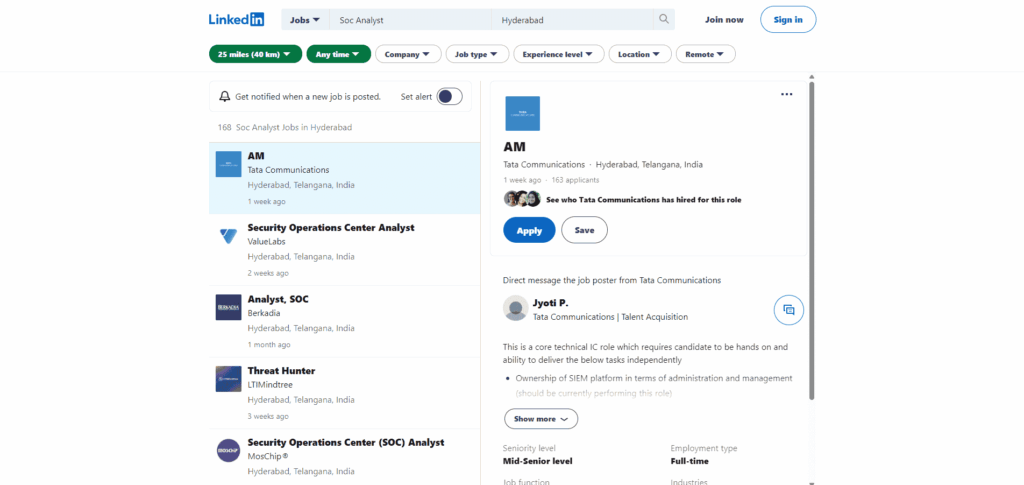Expand description with Show more
Image resolution: width=1024 pixels, height=485 pixels.
click(540, 419)
